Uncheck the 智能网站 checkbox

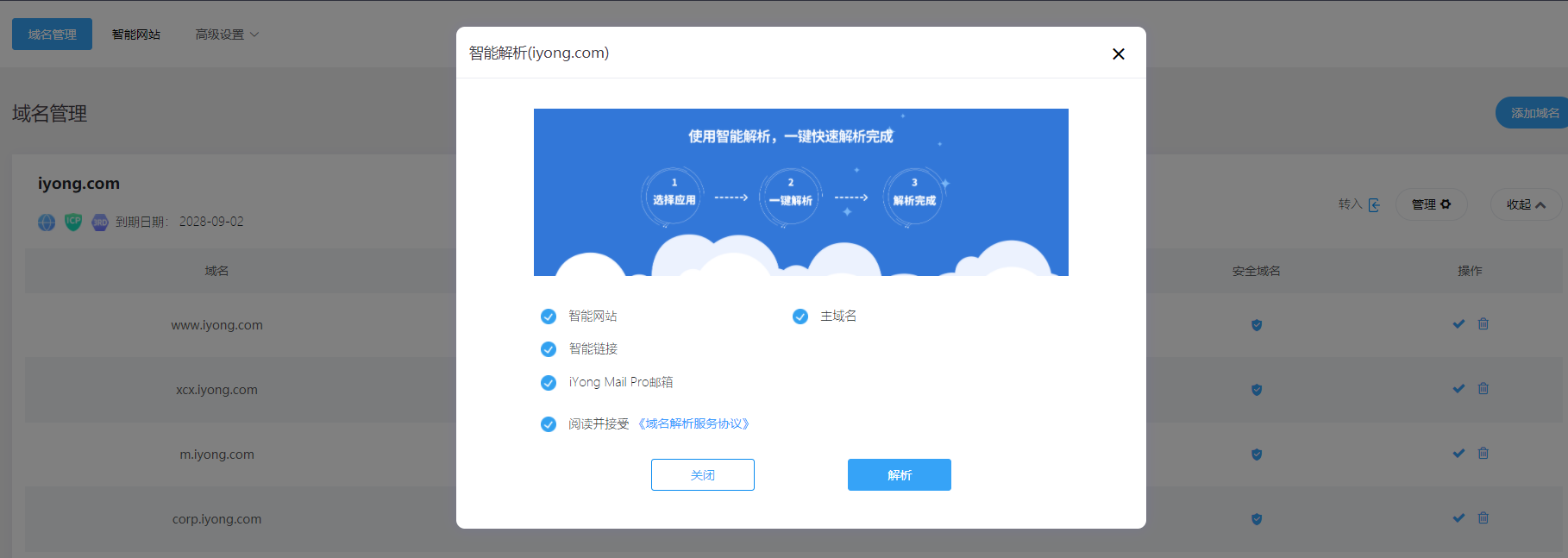click(x=549, y=317)
